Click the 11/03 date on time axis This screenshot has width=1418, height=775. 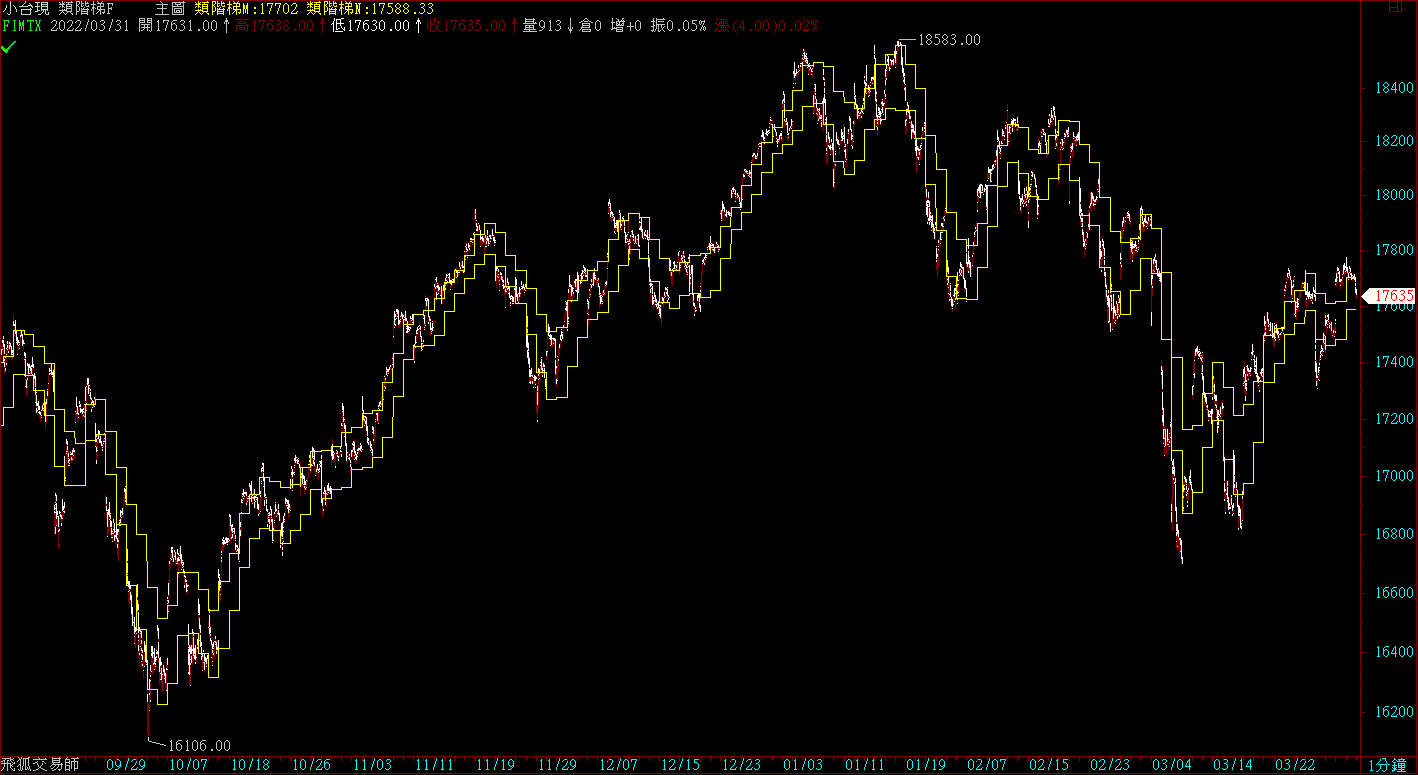373,765
